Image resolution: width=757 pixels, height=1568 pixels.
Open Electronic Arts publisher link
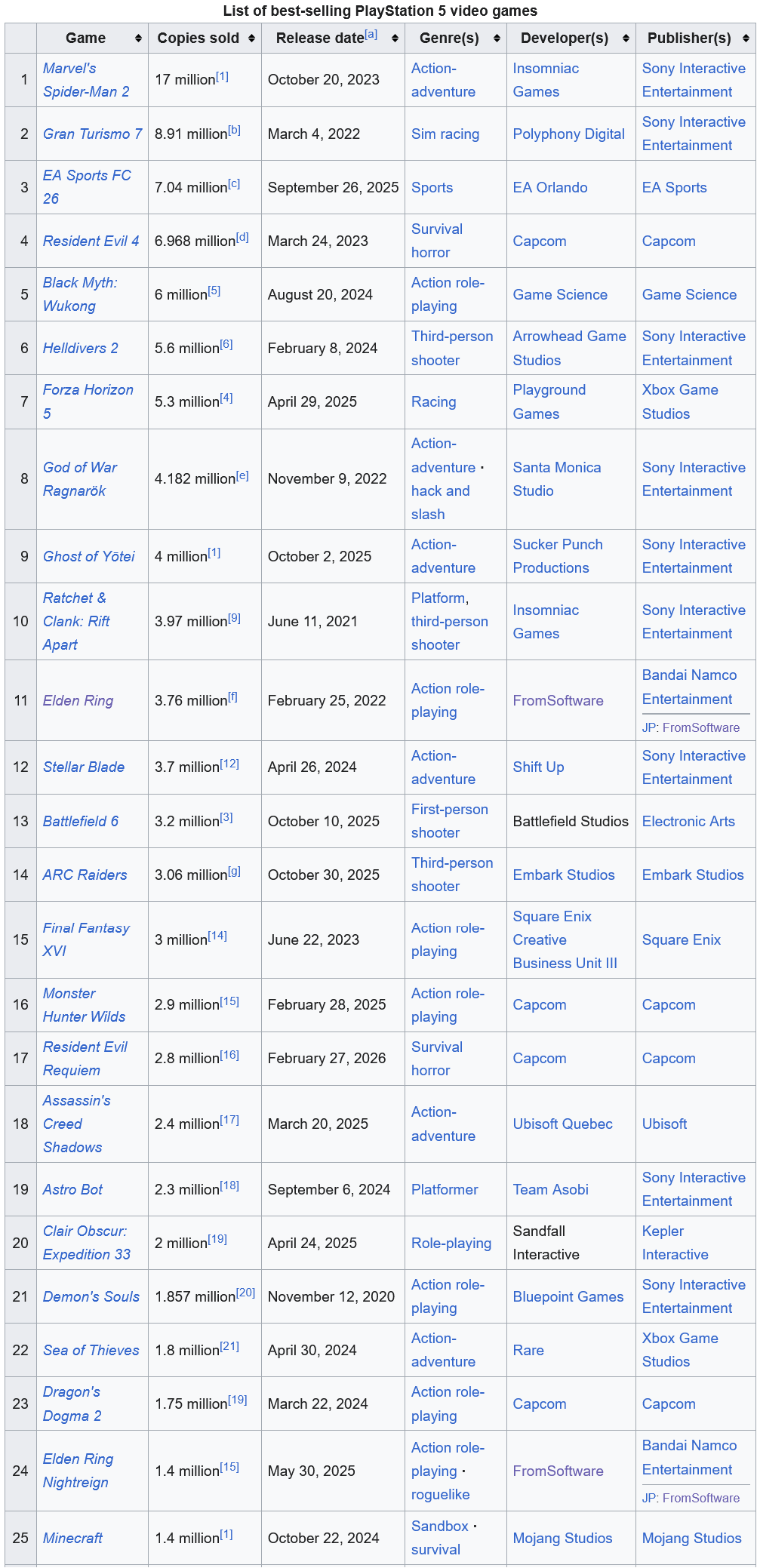click(688, 821)
